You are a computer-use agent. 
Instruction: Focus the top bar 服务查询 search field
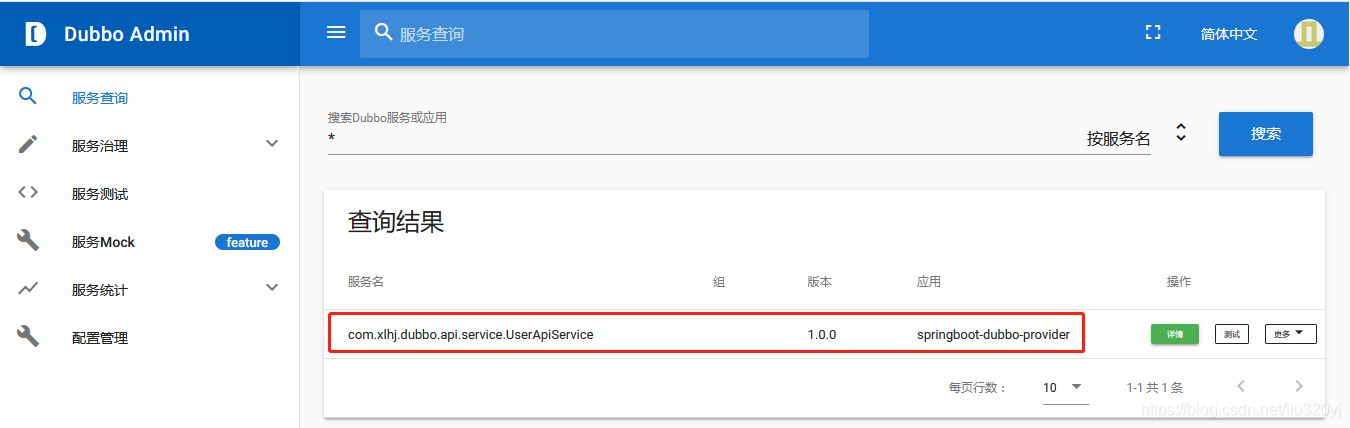(x=614, y=33)
